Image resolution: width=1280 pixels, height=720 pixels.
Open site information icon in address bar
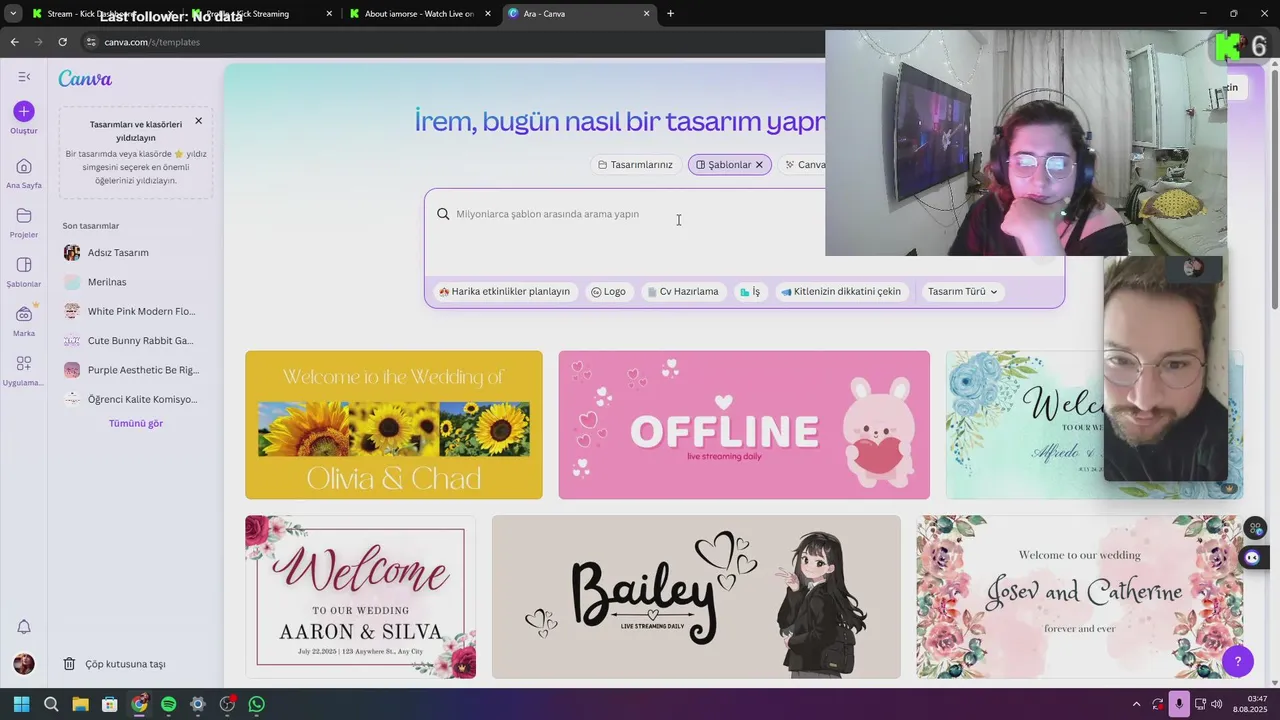click(91, 42)
